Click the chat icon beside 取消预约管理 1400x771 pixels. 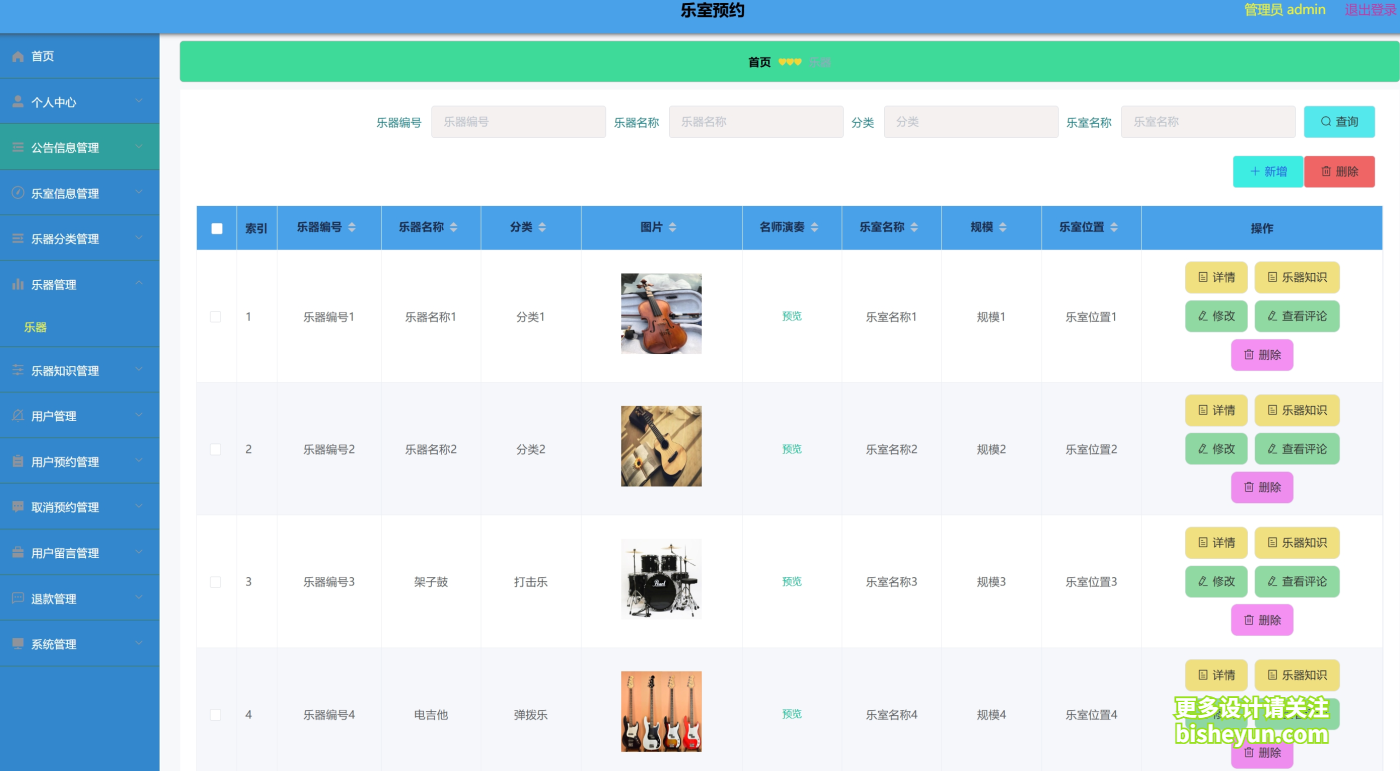pos(18,507)
